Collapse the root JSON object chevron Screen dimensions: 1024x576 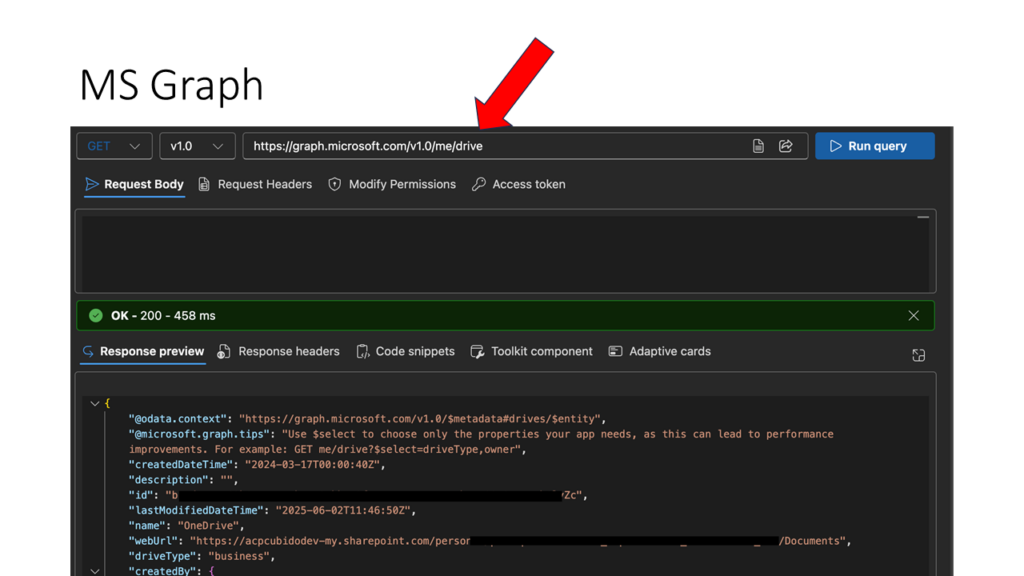95,404
